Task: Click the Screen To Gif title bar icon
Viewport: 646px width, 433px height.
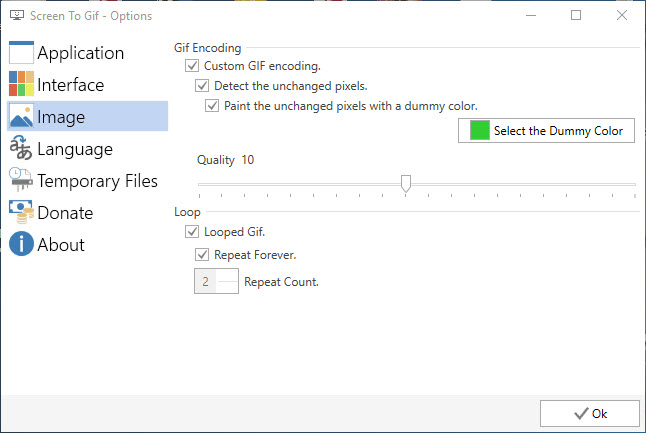Action: (x=17, y=16)
